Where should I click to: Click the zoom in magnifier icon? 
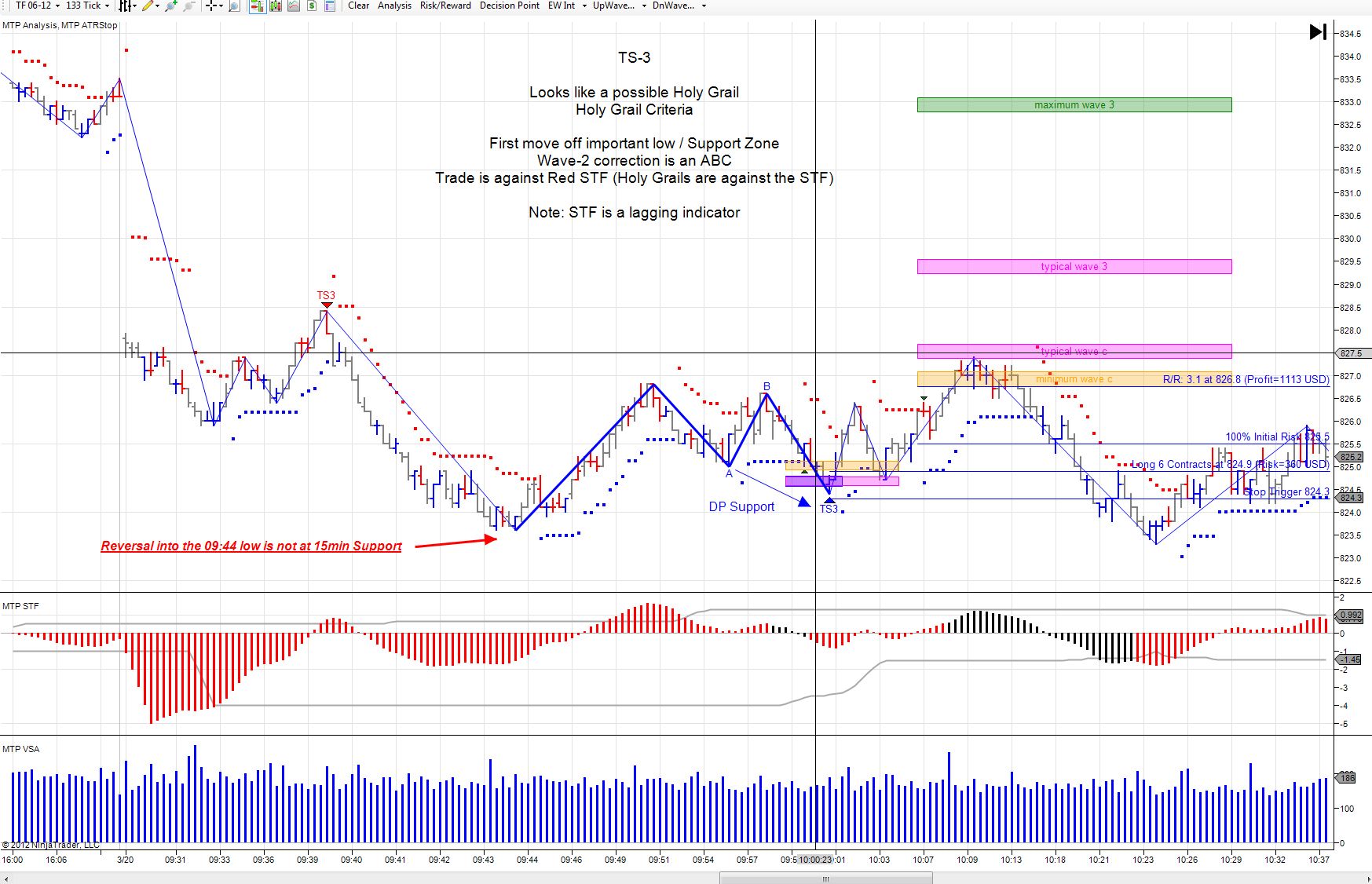point(170,5)
